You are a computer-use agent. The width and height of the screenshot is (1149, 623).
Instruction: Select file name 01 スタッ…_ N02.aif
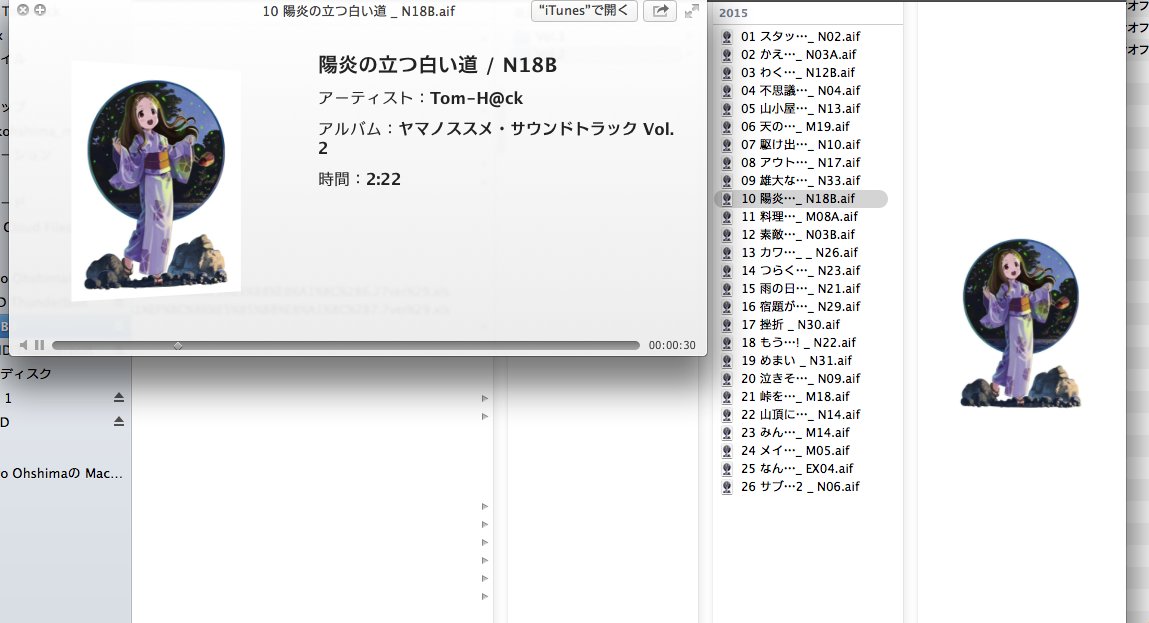click(x=800, y=37)
